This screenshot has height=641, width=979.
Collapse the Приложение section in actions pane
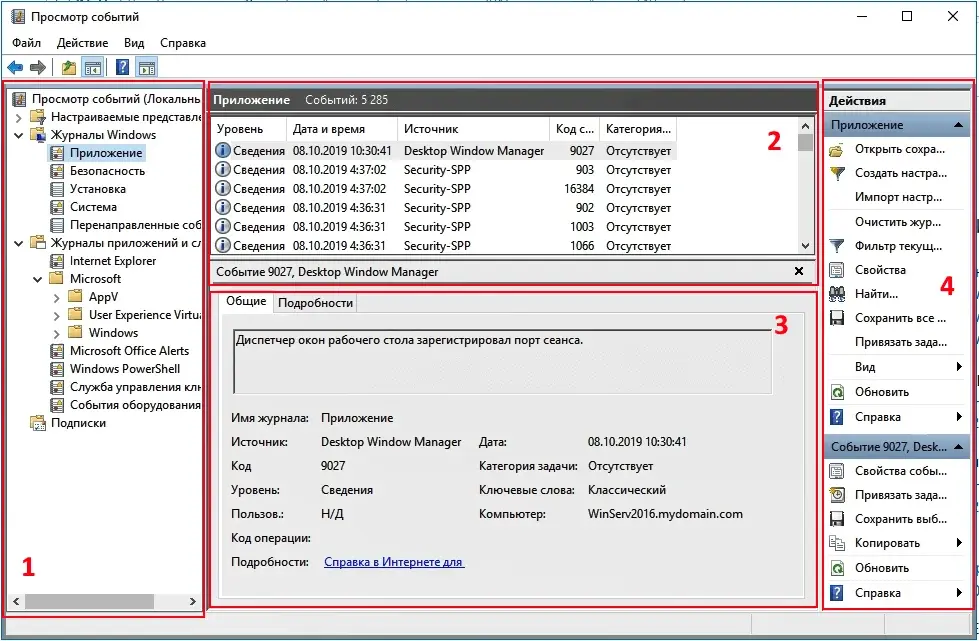[x=958, y=125]
